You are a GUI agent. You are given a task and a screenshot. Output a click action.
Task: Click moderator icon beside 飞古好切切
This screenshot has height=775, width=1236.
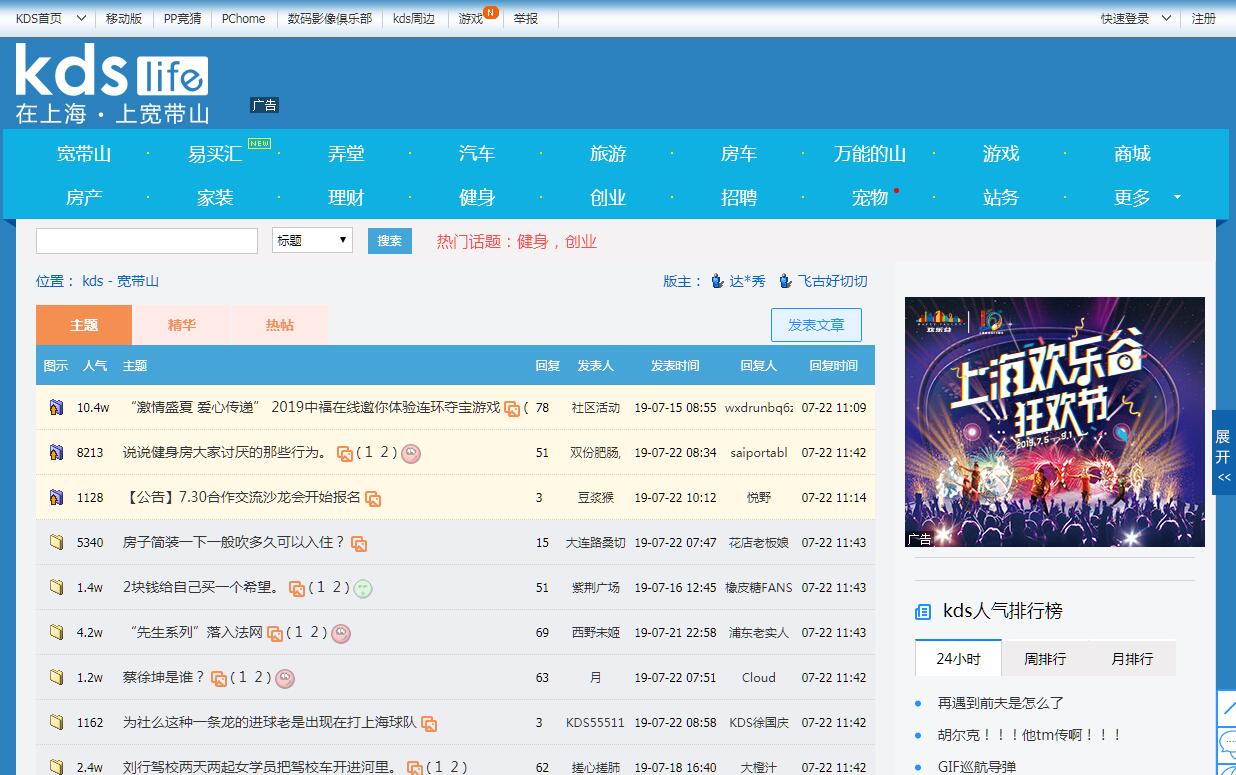(x=785, y=281)
